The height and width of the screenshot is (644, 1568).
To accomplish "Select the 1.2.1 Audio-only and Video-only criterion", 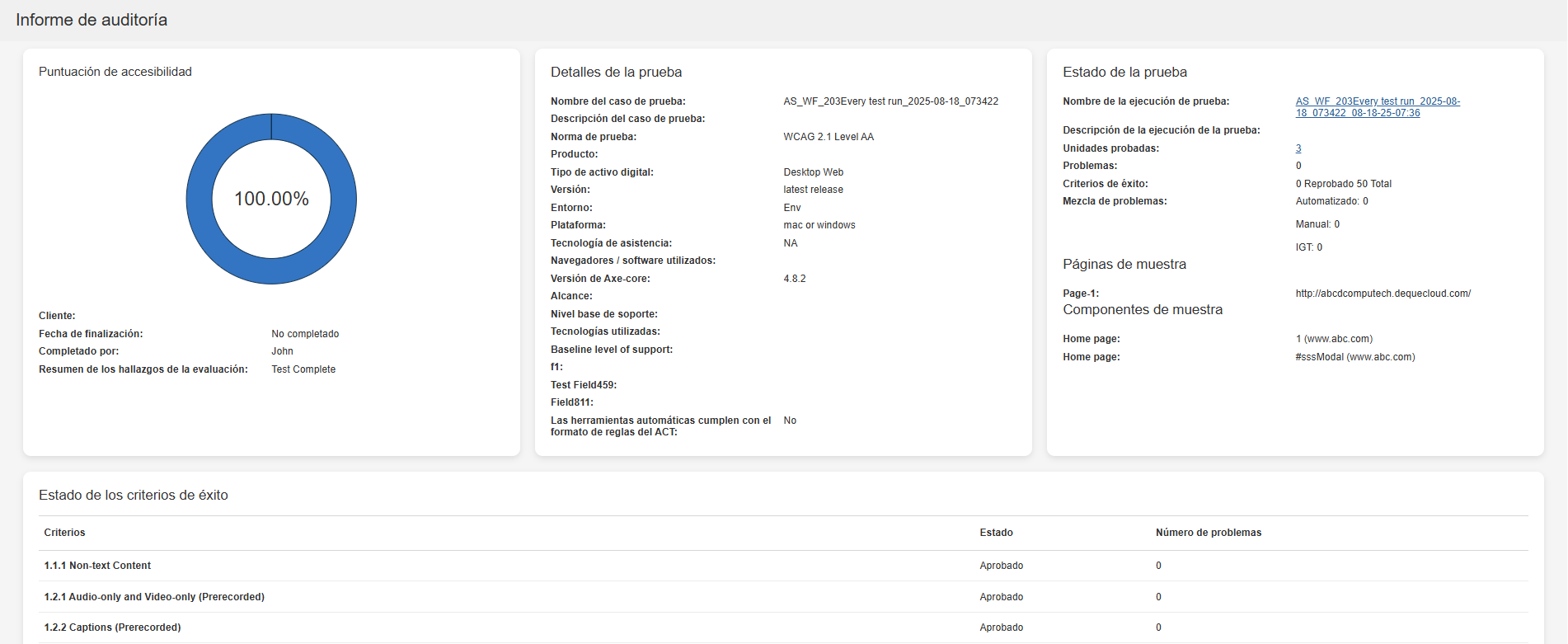I will [154, 597].
